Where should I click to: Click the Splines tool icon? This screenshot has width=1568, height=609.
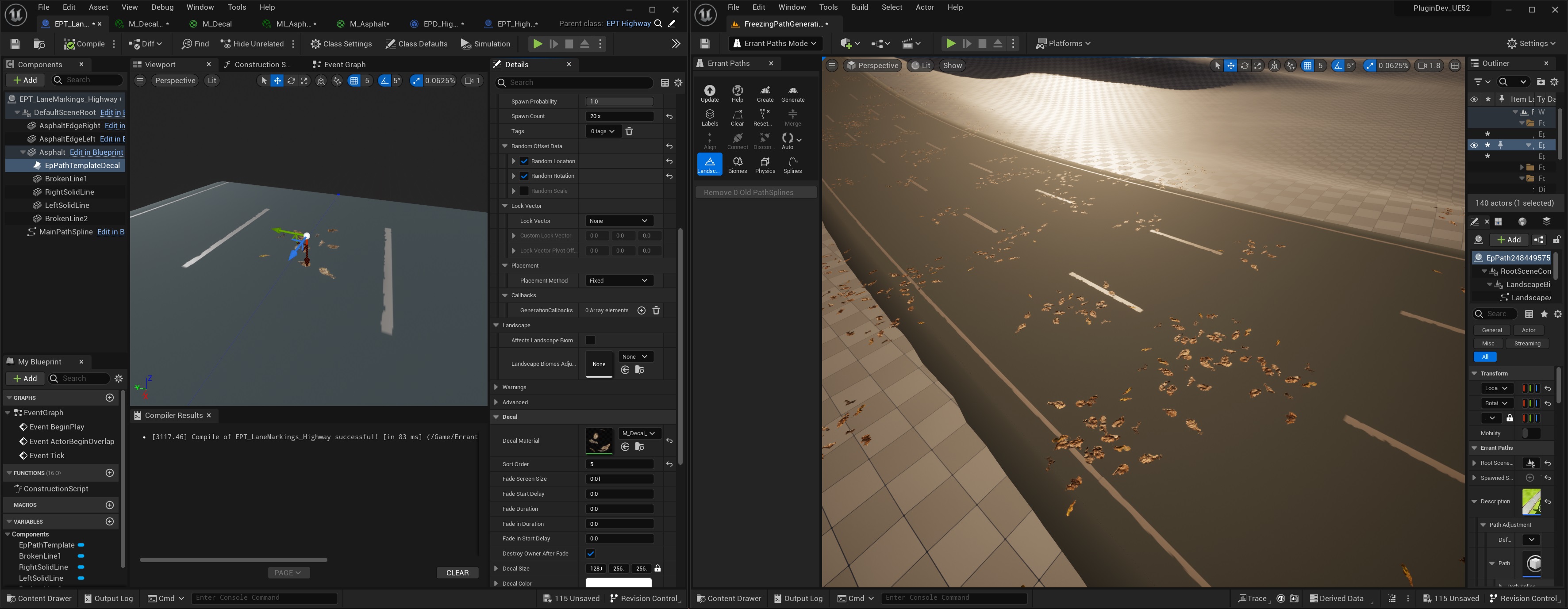[x=792, y=164]
